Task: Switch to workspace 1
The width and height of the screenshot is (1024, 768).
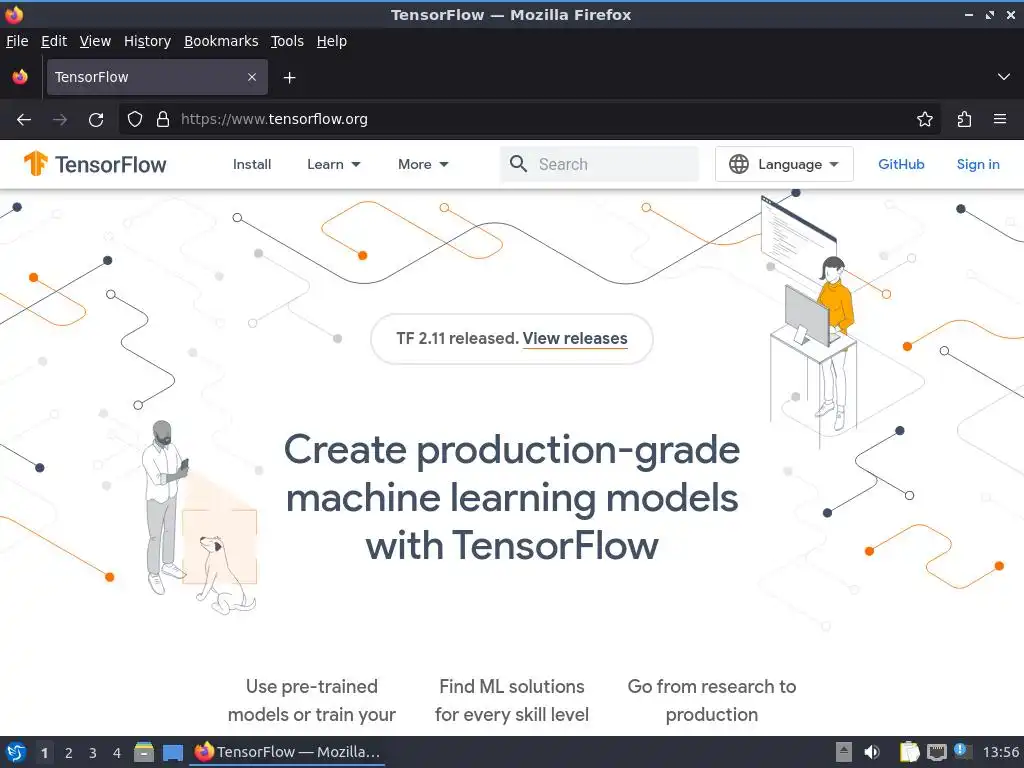Action: pyautogui.click(x=44, y=753)
